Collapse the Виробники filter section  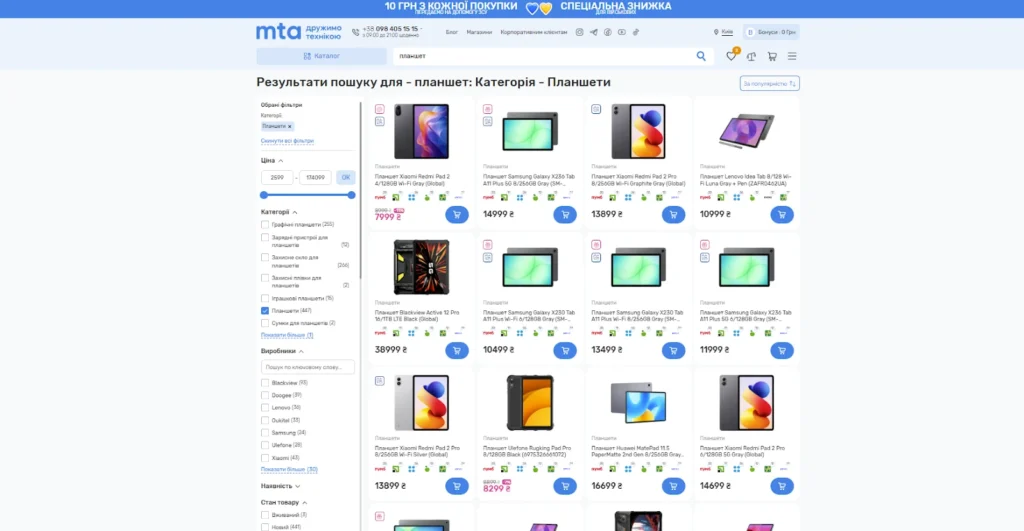pos(282,351)
